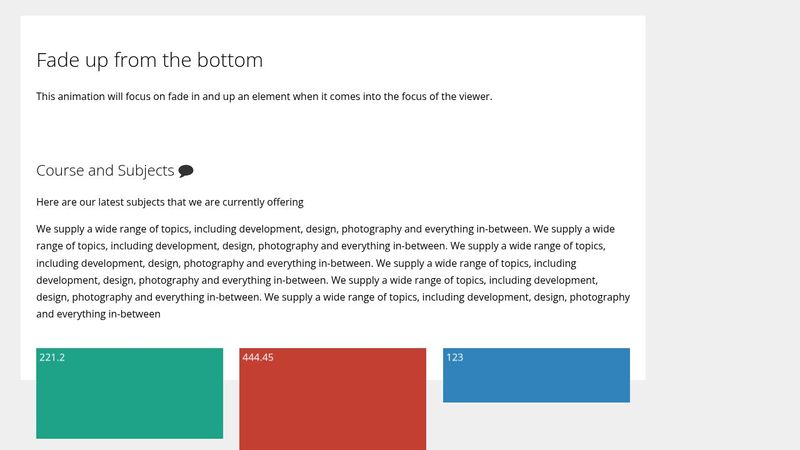Select the green box labeled 221.2
This screenshot has width=800, height=450.
coord(130,393)
